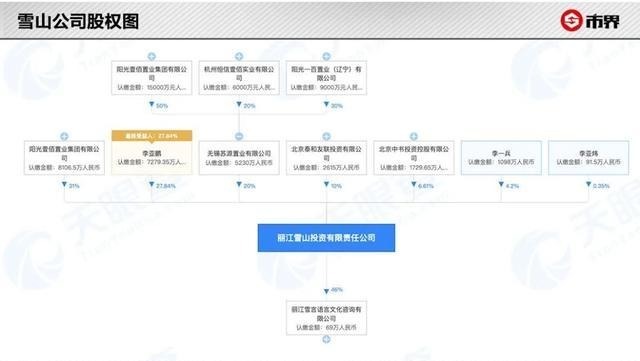Screen dimensions: 640x361
Task: Click 27.84% label below 李亚鹏 node
Action: click(166, 186)
